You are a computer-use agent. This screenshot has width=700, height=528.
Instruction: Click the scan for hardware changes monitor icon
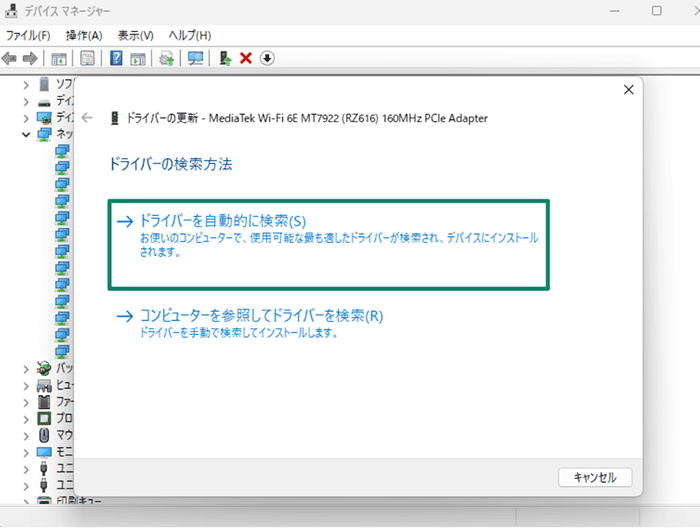tap(195, 58)
